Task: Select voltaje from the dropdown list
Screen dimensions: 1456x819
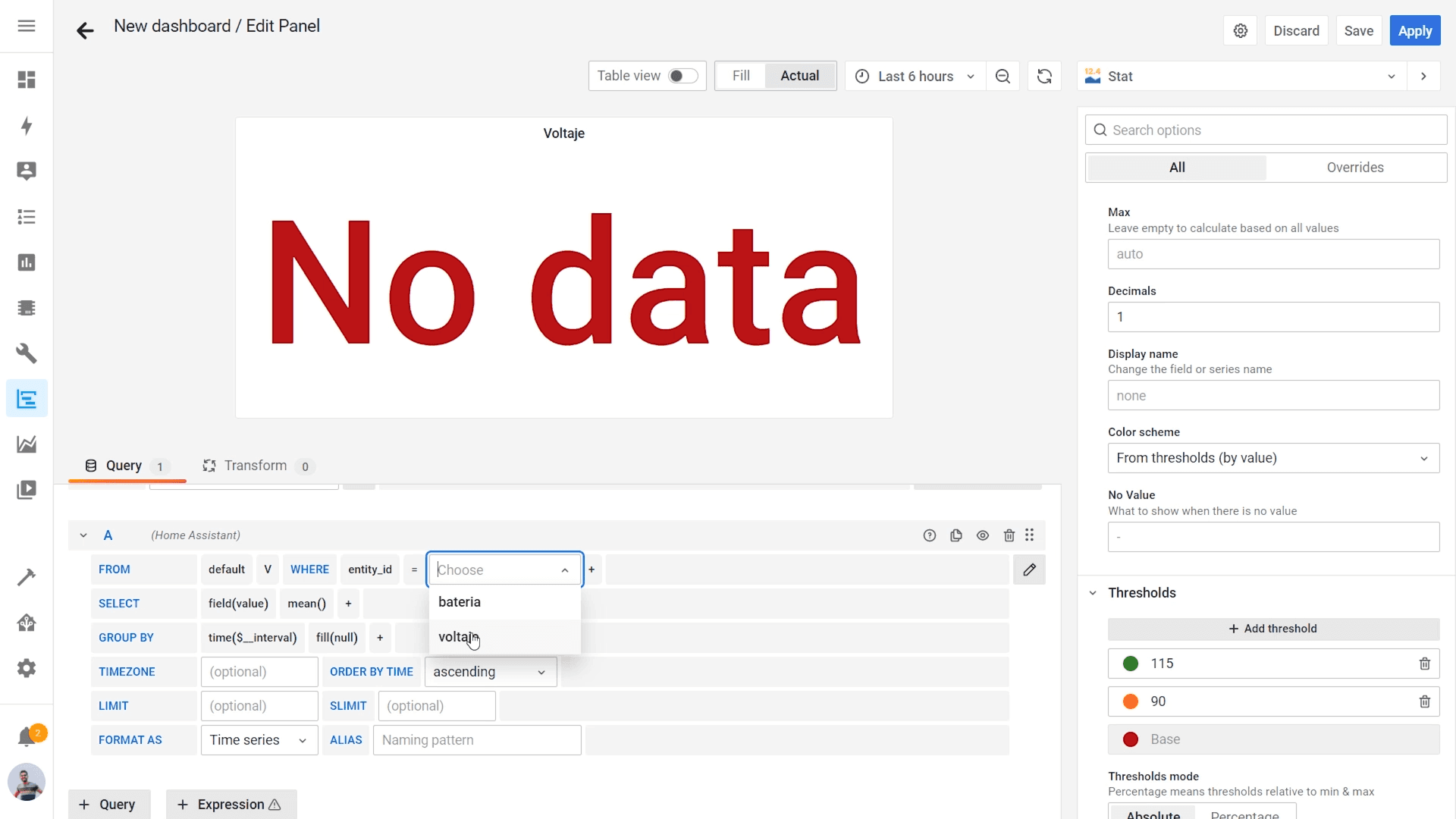Action: coord(458,637)
